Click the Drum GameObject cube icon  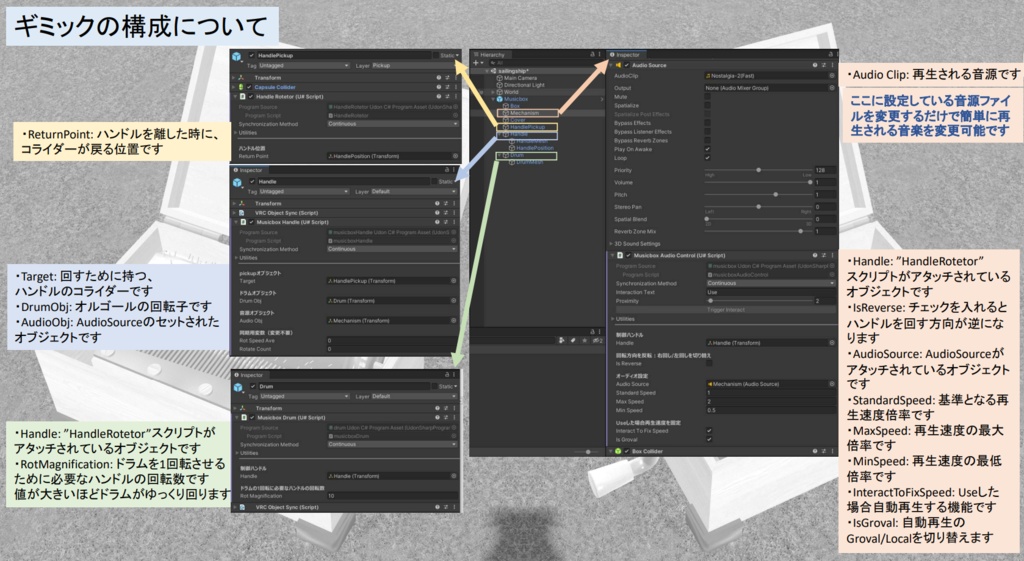coord(237,389)
